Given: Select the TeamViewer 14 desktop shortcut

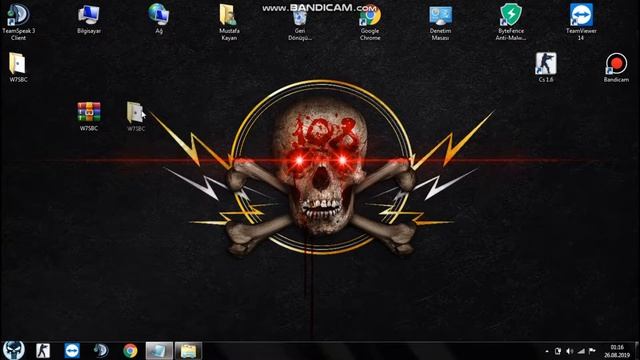Looking at the screenshot, I should [x=581, y=22].
